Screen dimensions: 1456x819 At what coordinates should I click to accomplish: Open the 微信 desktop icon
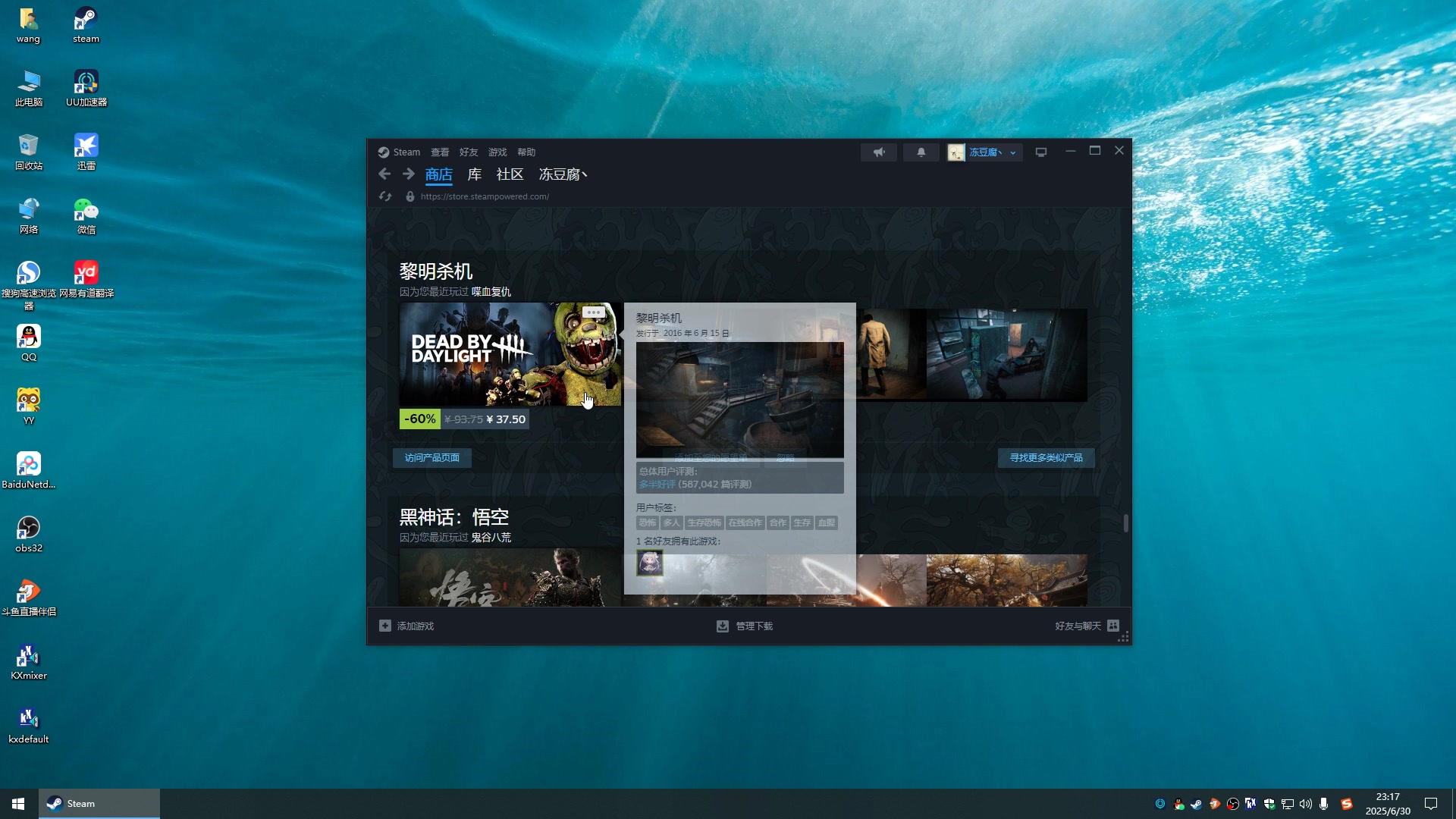pyautogui.click(x=86, y=216)
